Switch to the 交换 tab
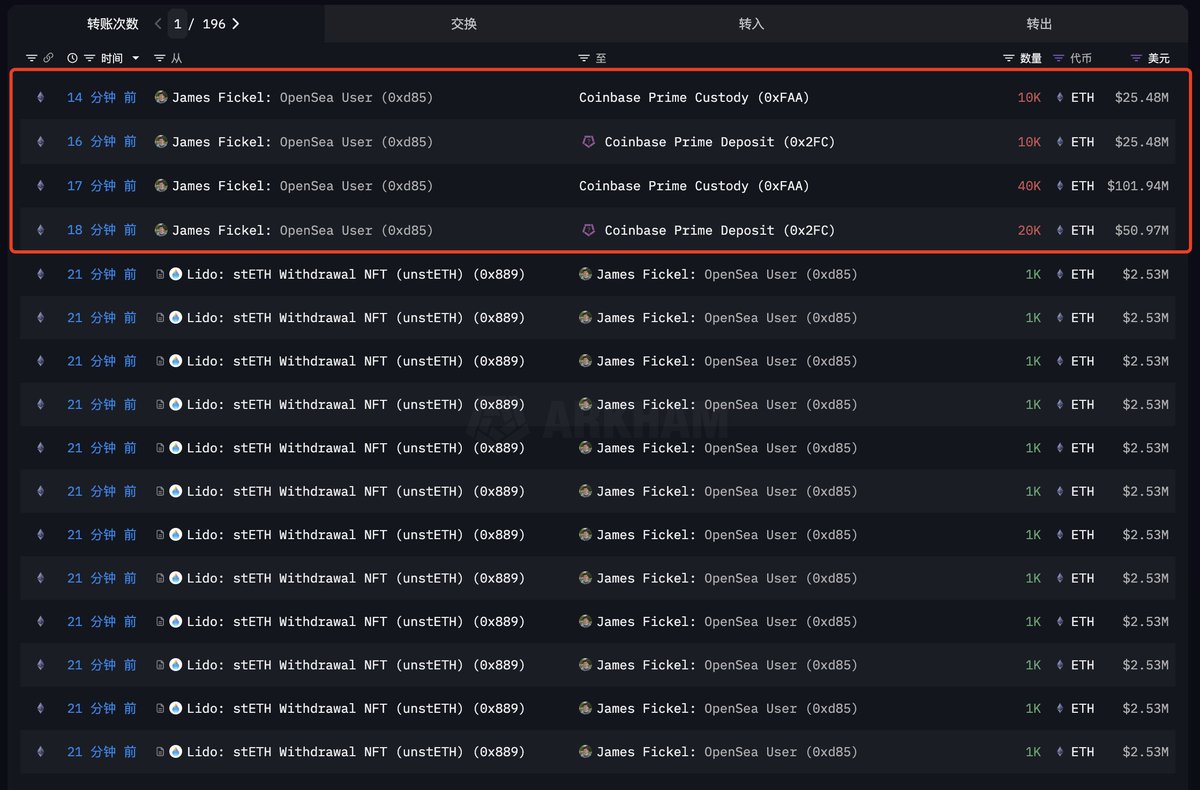This screenshot has width=1200, height=790. 464,23
